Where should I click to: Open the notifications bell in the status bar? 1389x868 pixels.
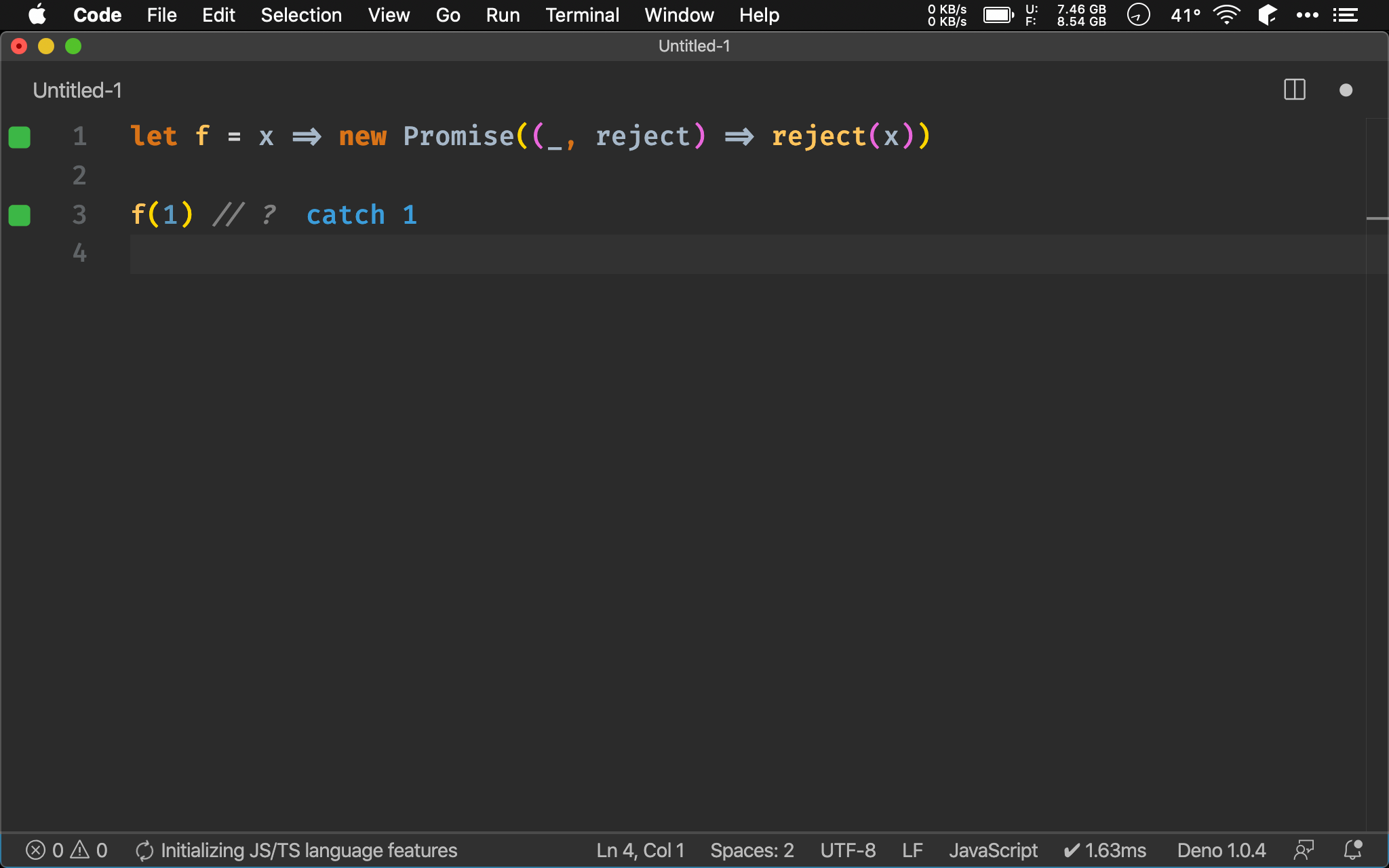click(x=1353, y=850)
